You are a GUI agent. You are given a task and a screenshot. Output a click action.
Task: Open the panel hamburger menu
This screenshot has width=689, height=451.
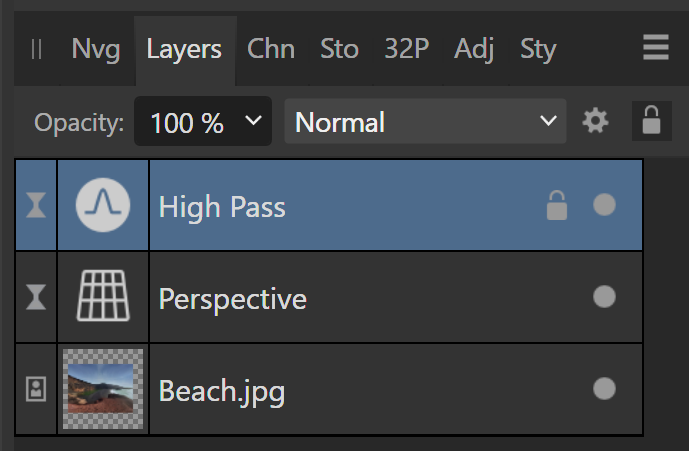click(656, 48)
